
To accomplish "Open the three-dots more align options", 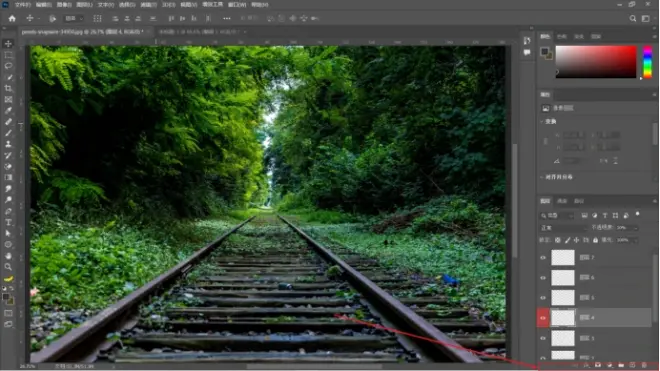I will (x=227, y=19).
